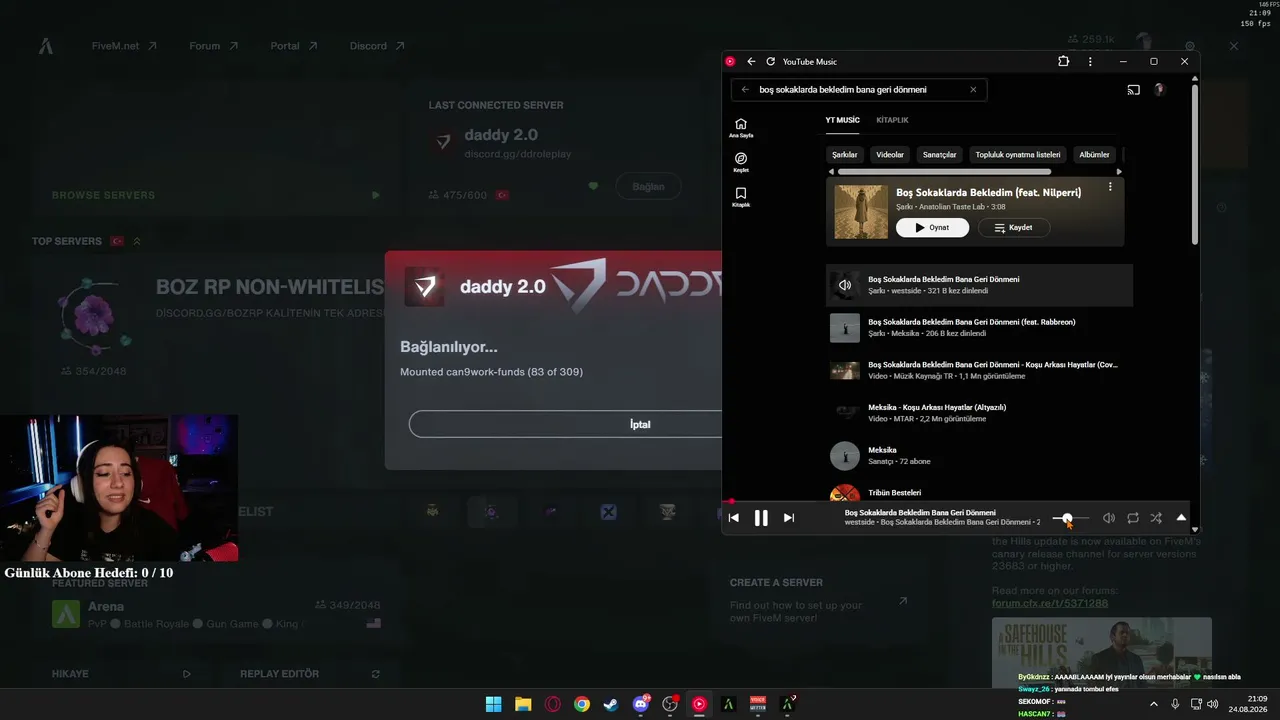Open YouTube Music from the taskbar

pos(699,704)
